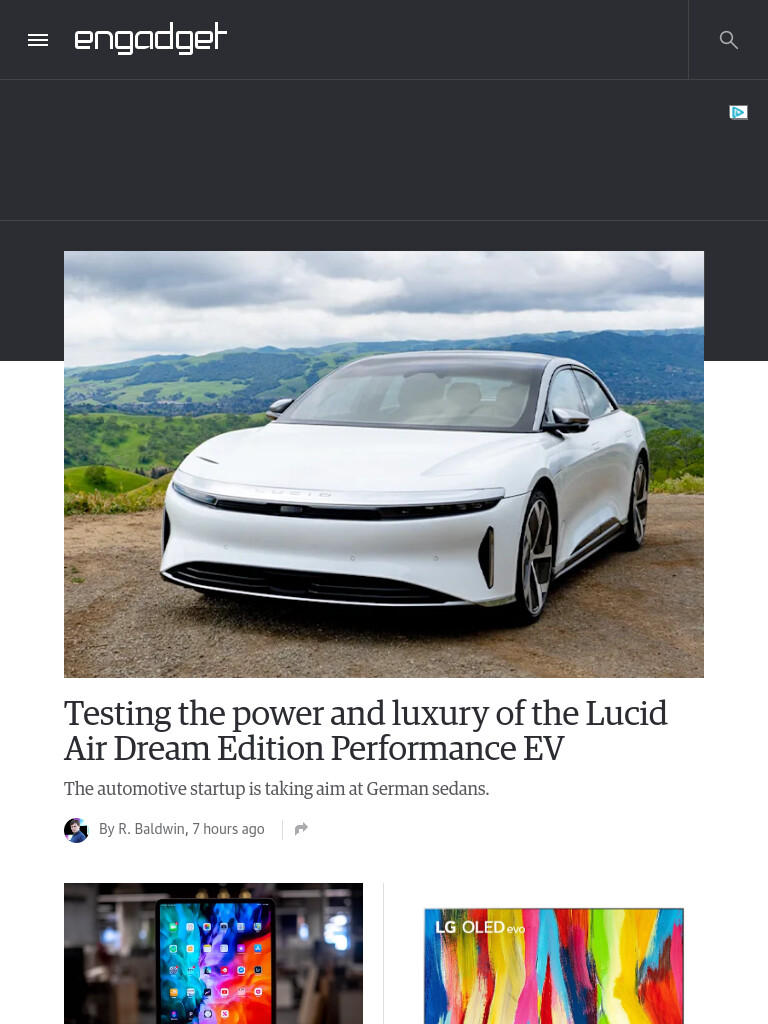Click the AdChoices icon
The width and height of the screenshot is (768, 1024).
click(738, 112)
